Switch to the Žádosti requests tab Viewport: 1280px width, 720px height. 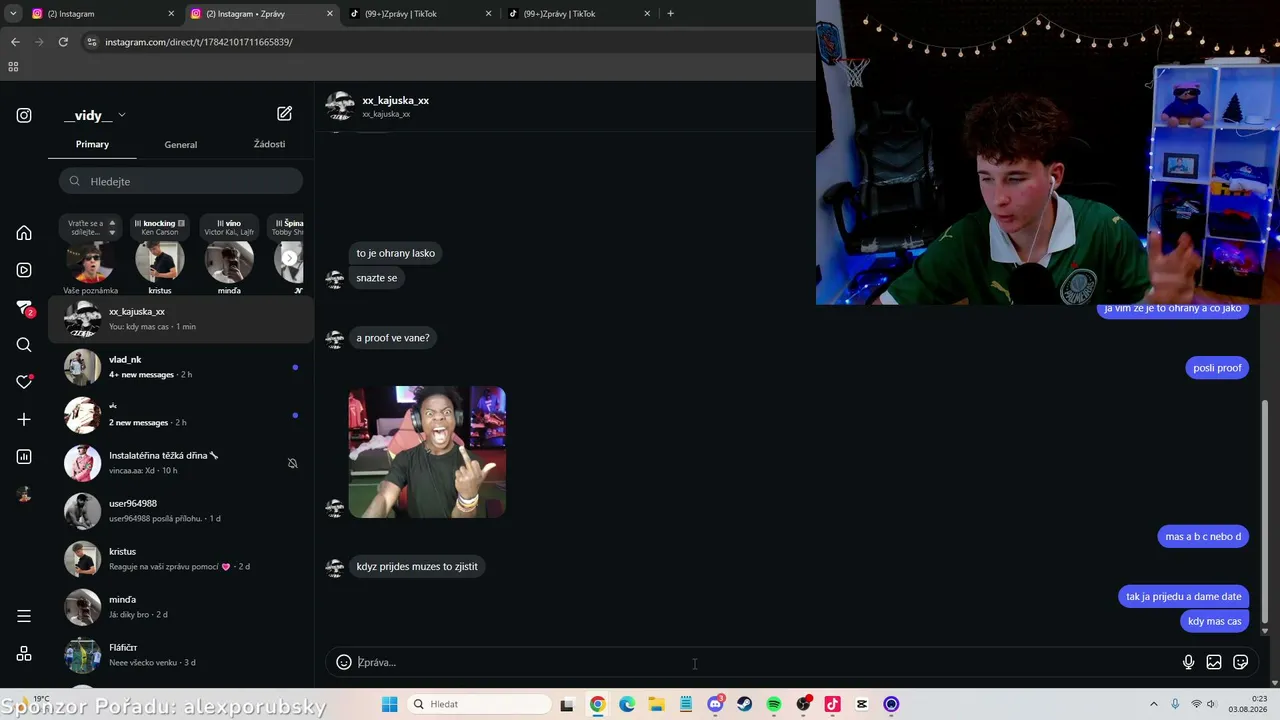pos(269,144)
